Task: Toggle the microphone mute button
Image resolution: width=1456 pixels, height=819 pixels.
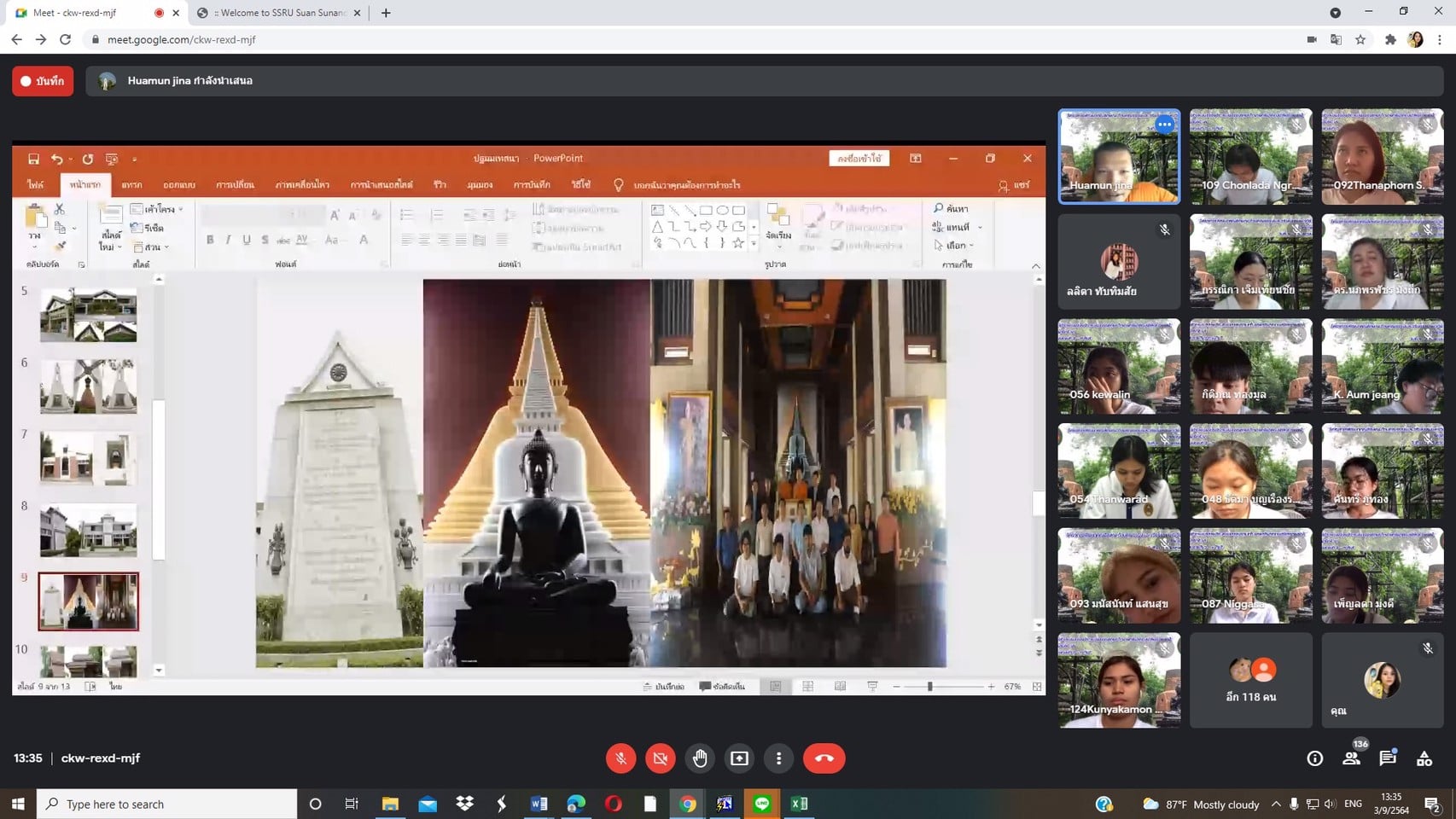Action: (620, 758)
